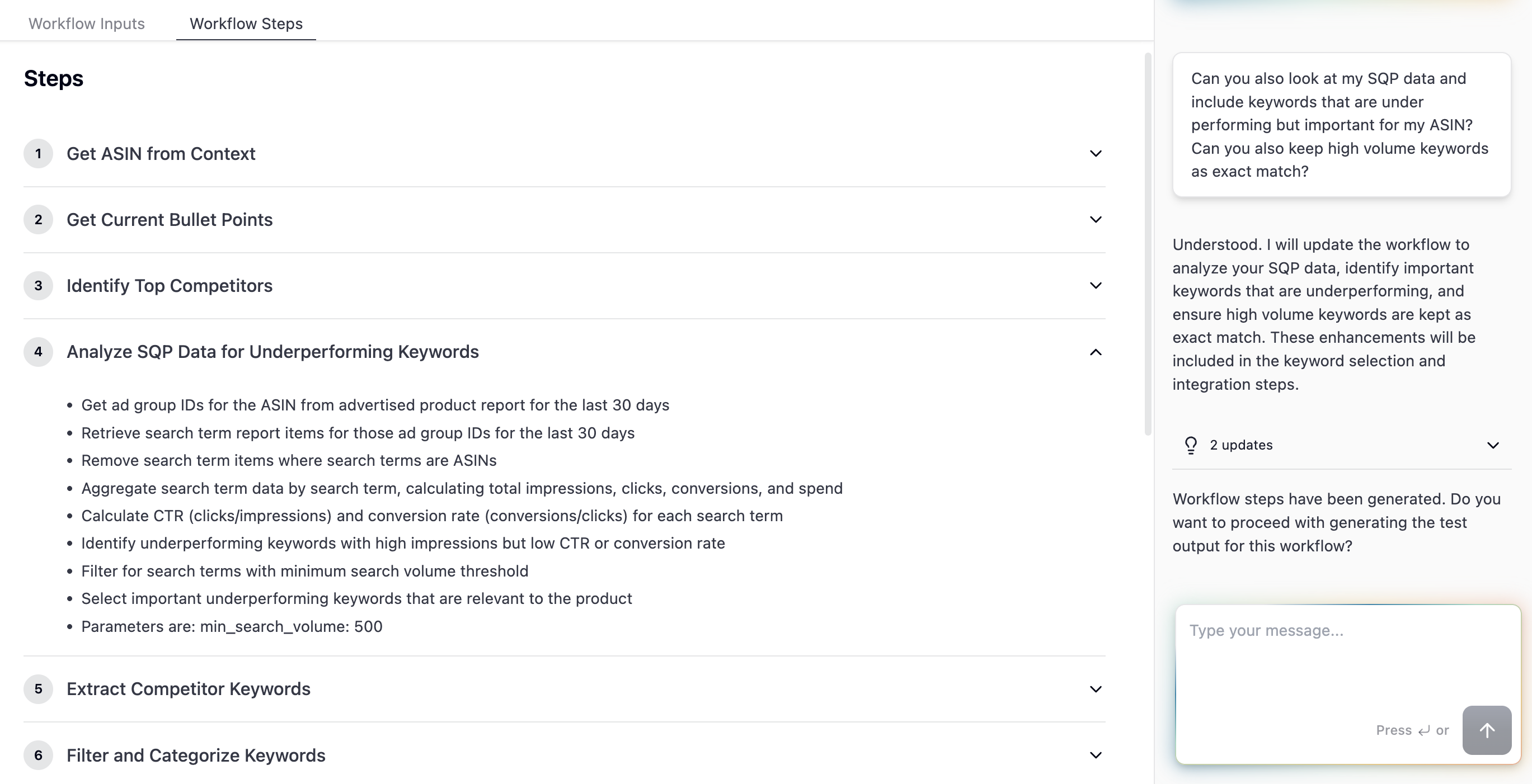Expand Filter and Categorize Keywords chevron
The height and width of the screenshot is (784, 1532).
(1096, 755)
